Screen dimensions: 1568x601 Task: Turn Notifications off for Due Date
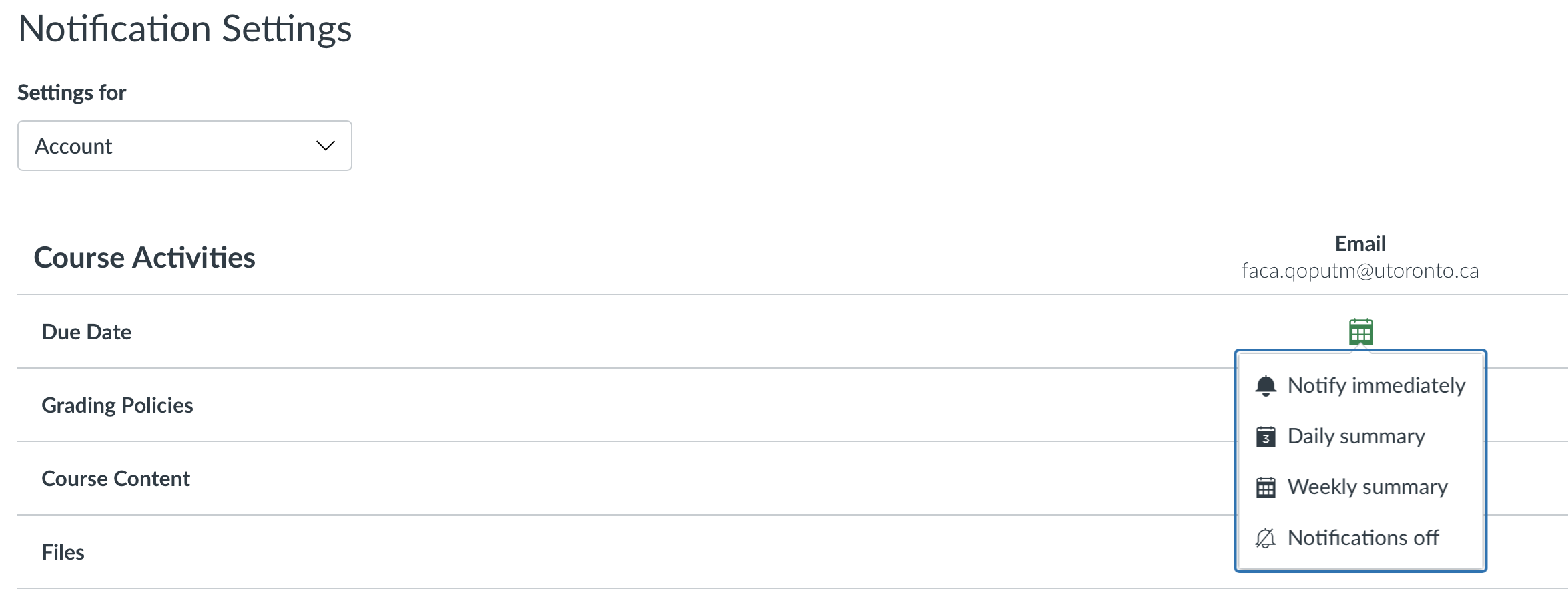[x=1360, y=538]
